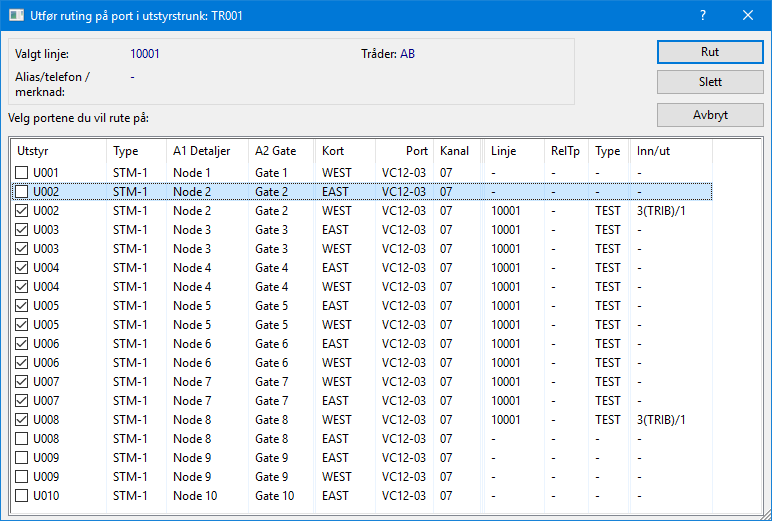Image resolution: width=772 pixels, height=521 pixels.
Task: Check the U009 Node 9 EAST checkbox
Action: click(22, 458)
